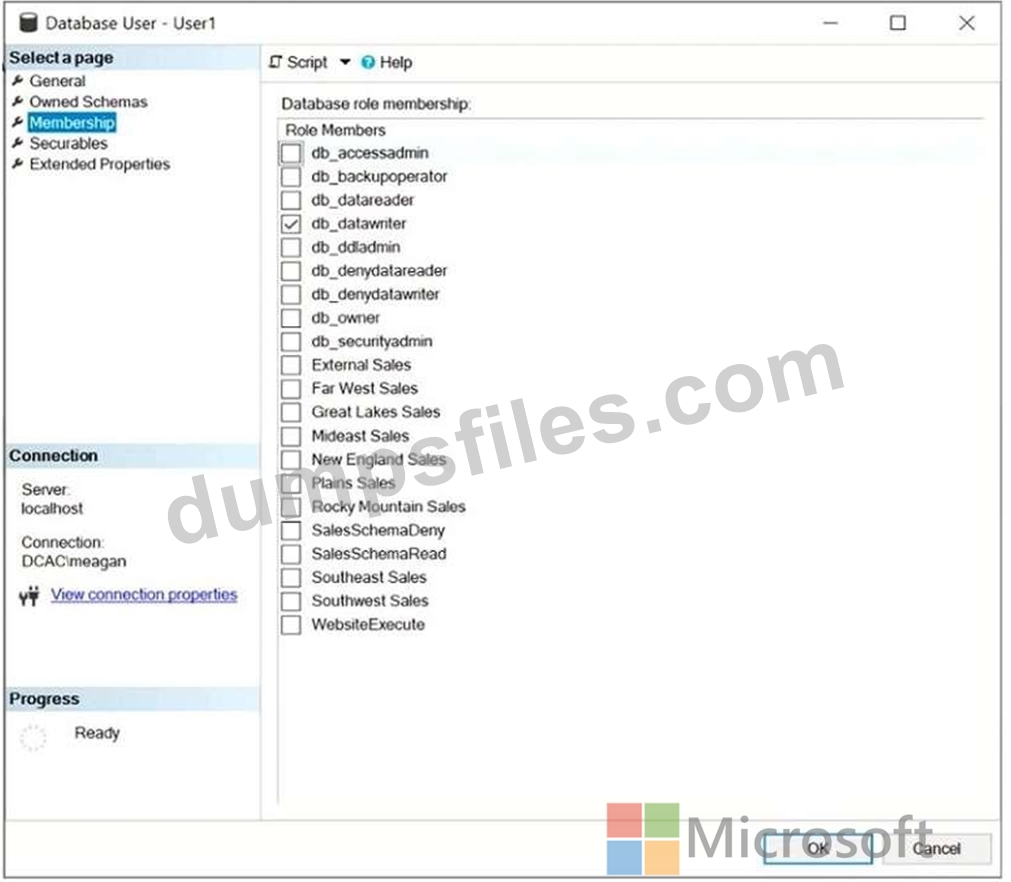Screen dimensions: 1011x882
Task: Click the database icon in title bar
Action: [x=29, y=22]
